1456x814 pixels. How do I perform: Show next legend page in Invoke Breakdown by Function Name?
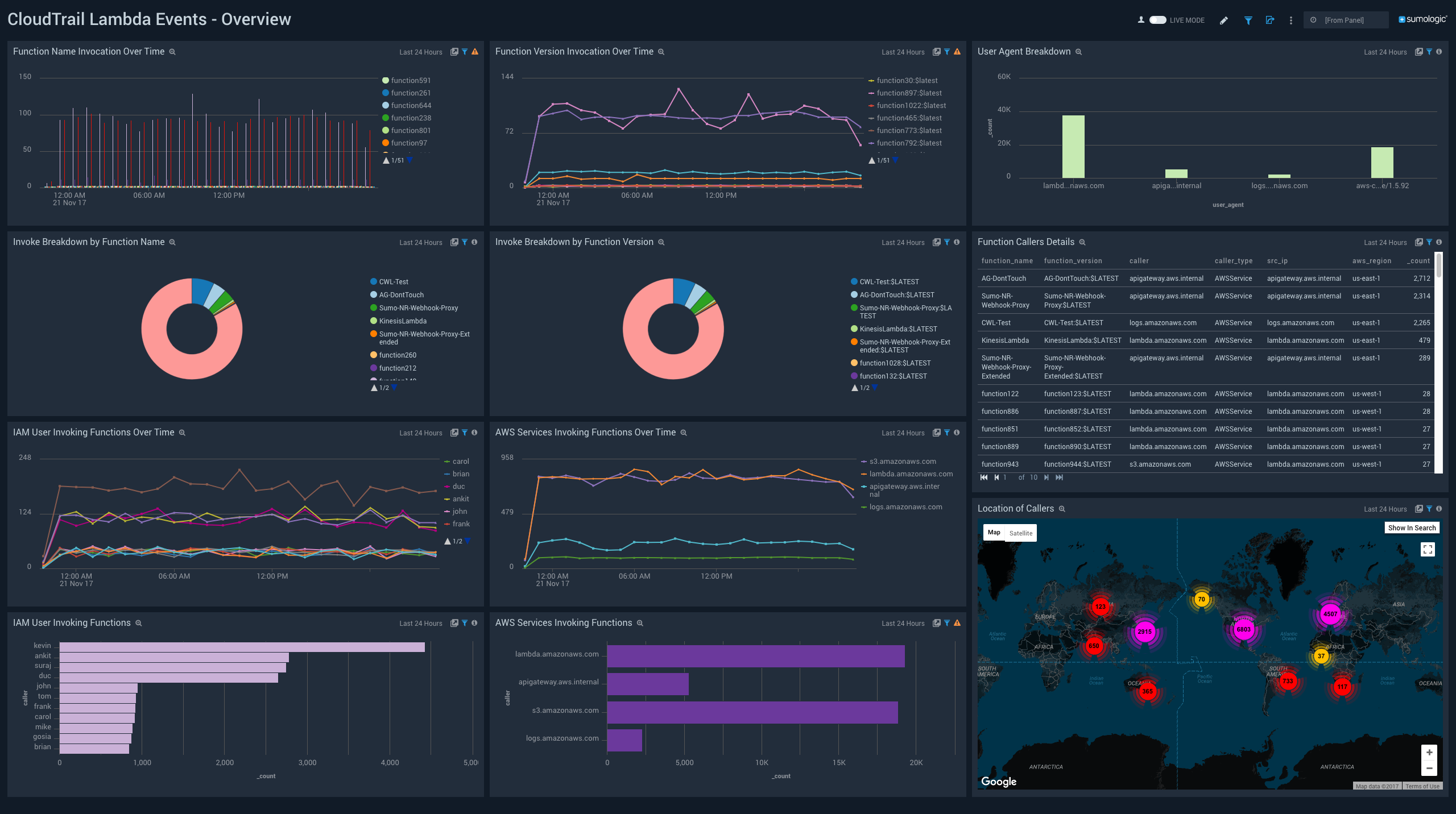pos(394,388)
